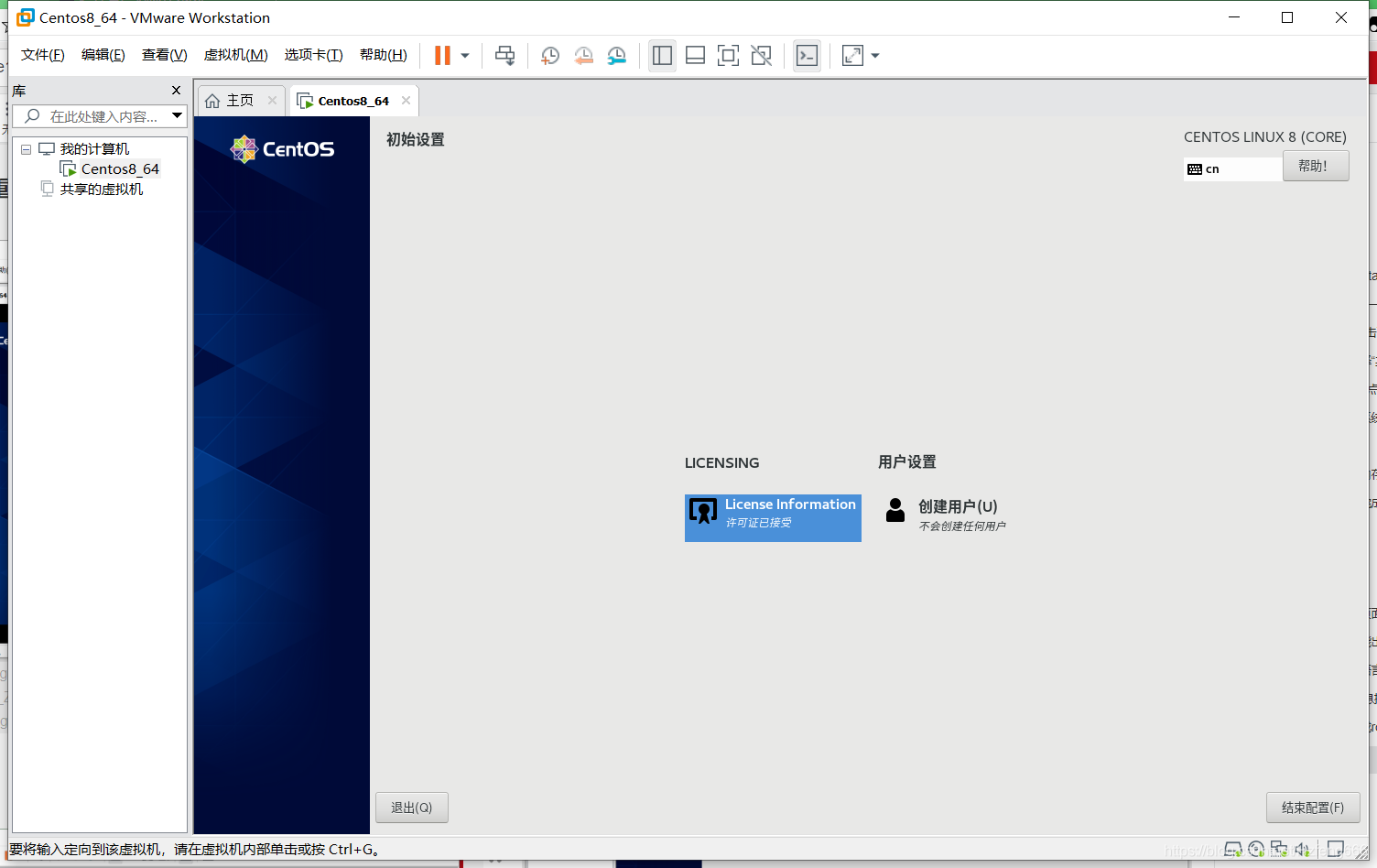Screen dimensions: 1377x868
Task: Click the 退出(Q) button
Action: pos(411,808)
